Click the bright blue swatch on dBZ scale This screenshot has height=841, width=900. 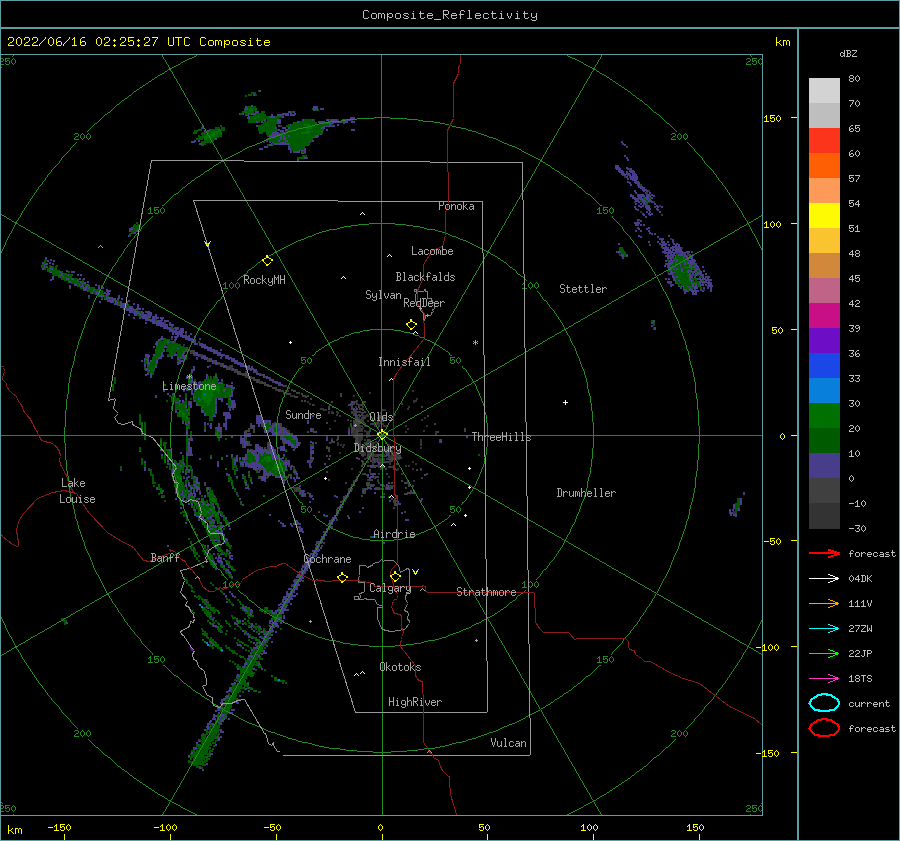pos(824,365)
